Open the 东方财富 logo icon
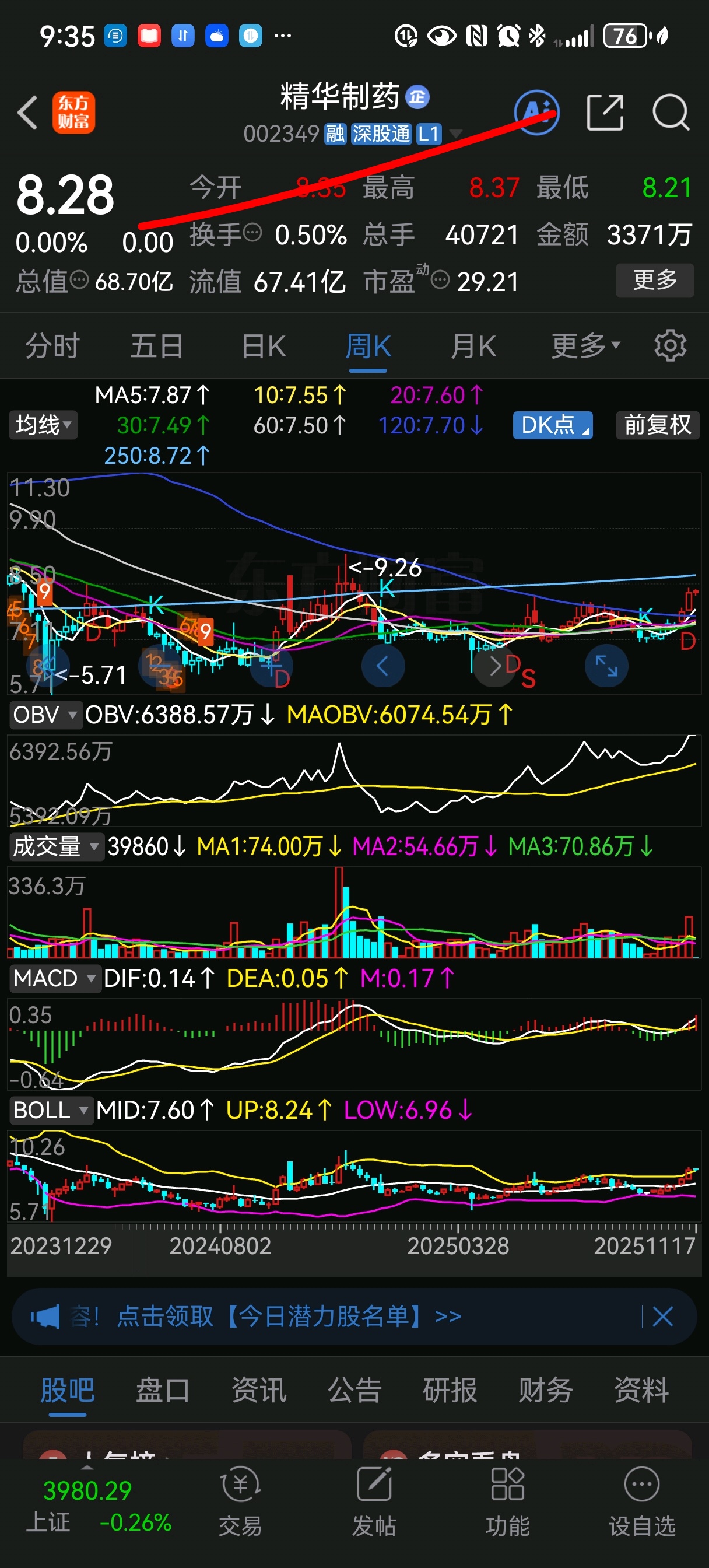This screenshot has height=1568, width=709. click(x=73, y=113)
